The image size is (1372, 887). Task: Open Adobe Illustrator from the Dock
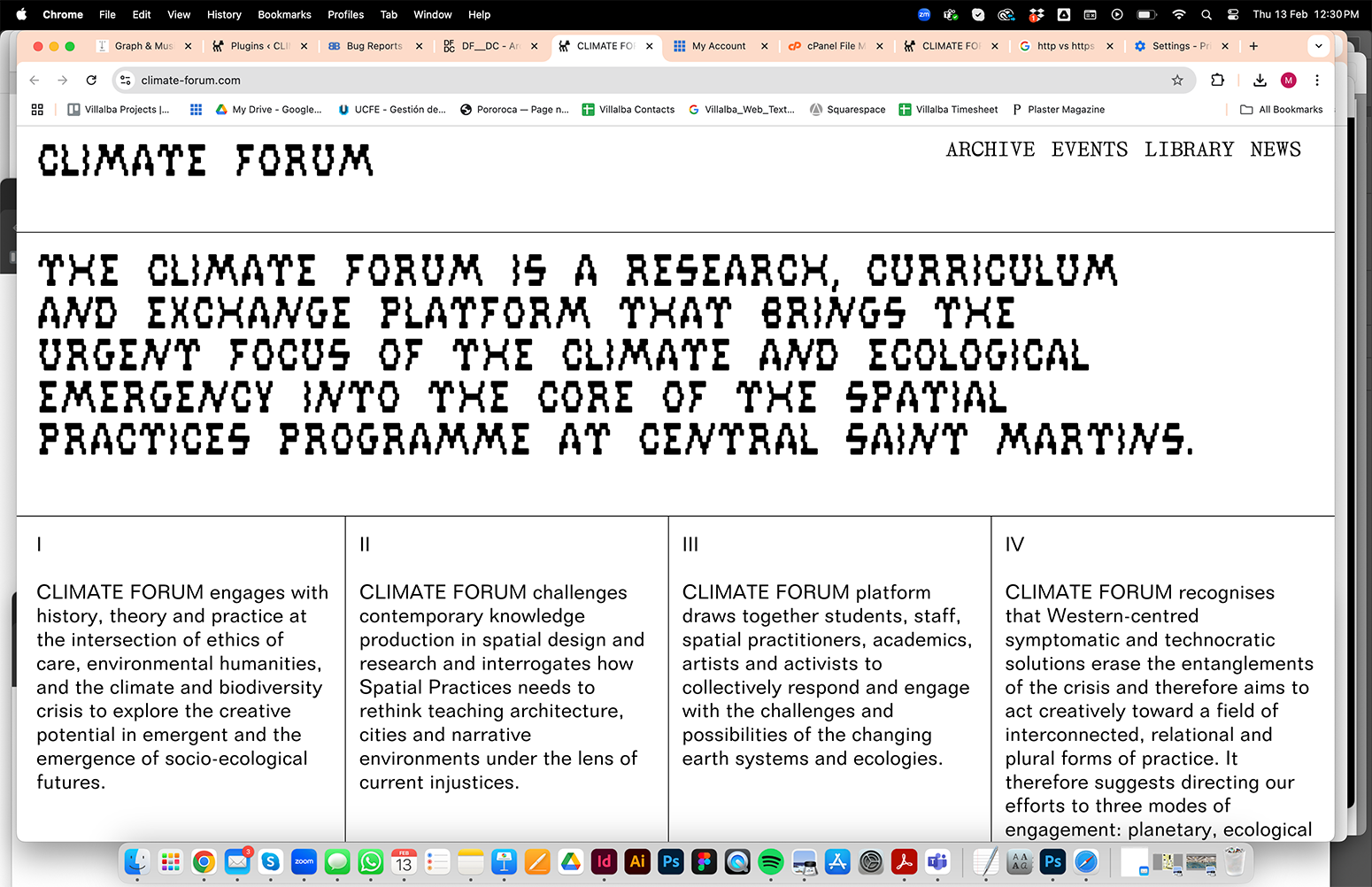pos(636,861)
